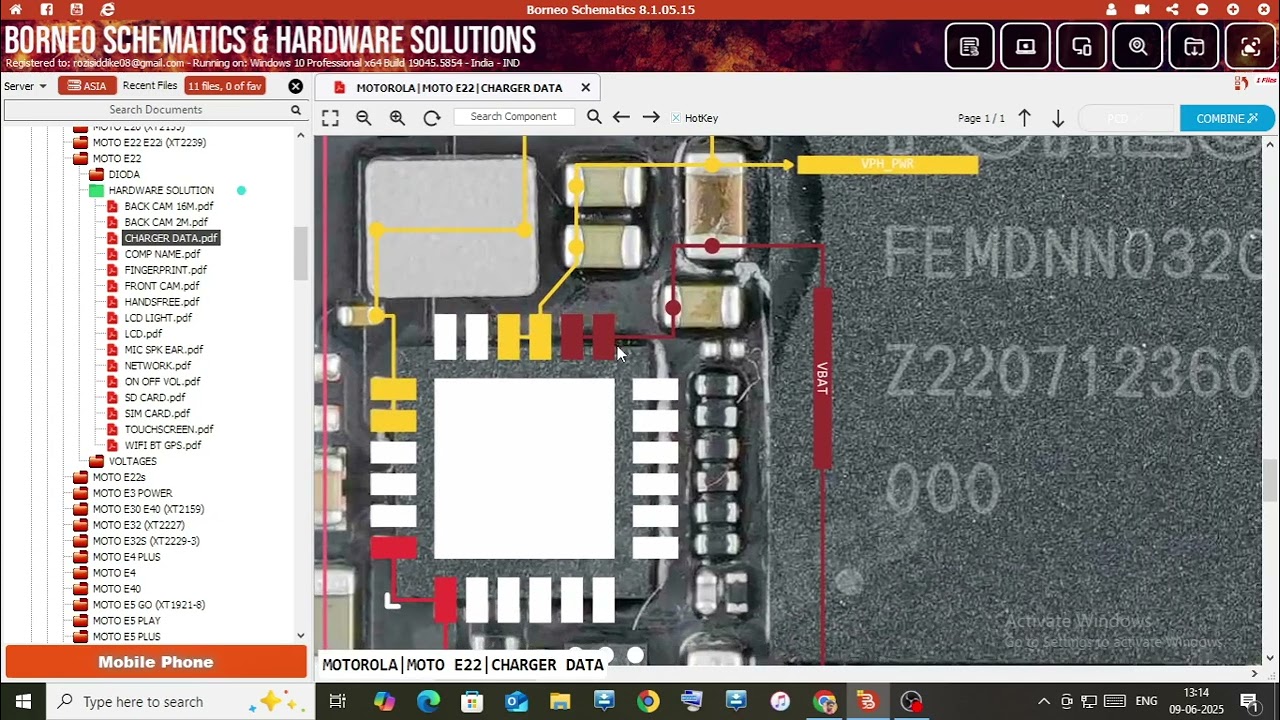Open MIC SPK EAR.pdf
The image size is (1280, 720).
click(x=164, y=350)
